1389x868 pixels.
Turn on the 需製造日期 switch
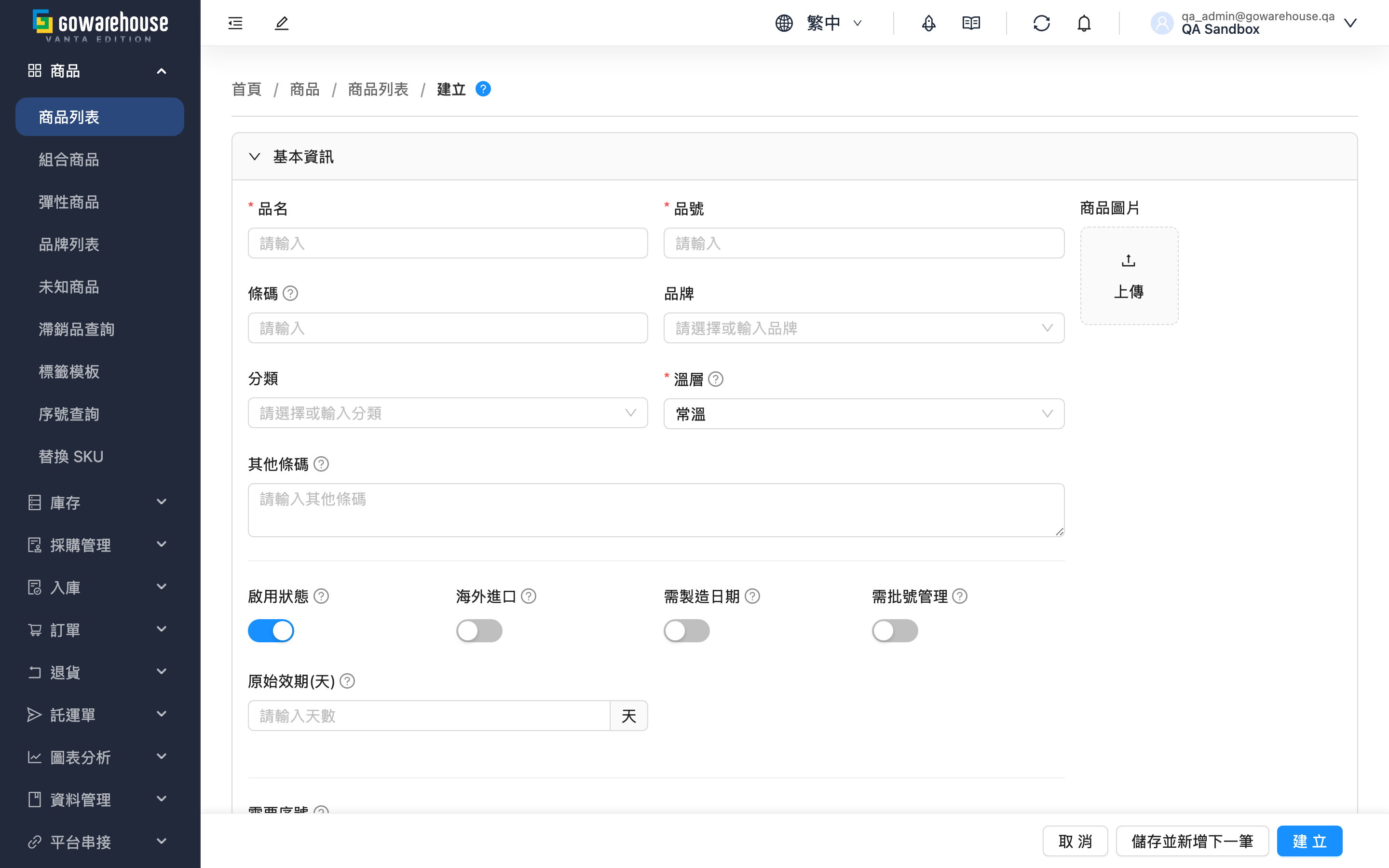686,630
